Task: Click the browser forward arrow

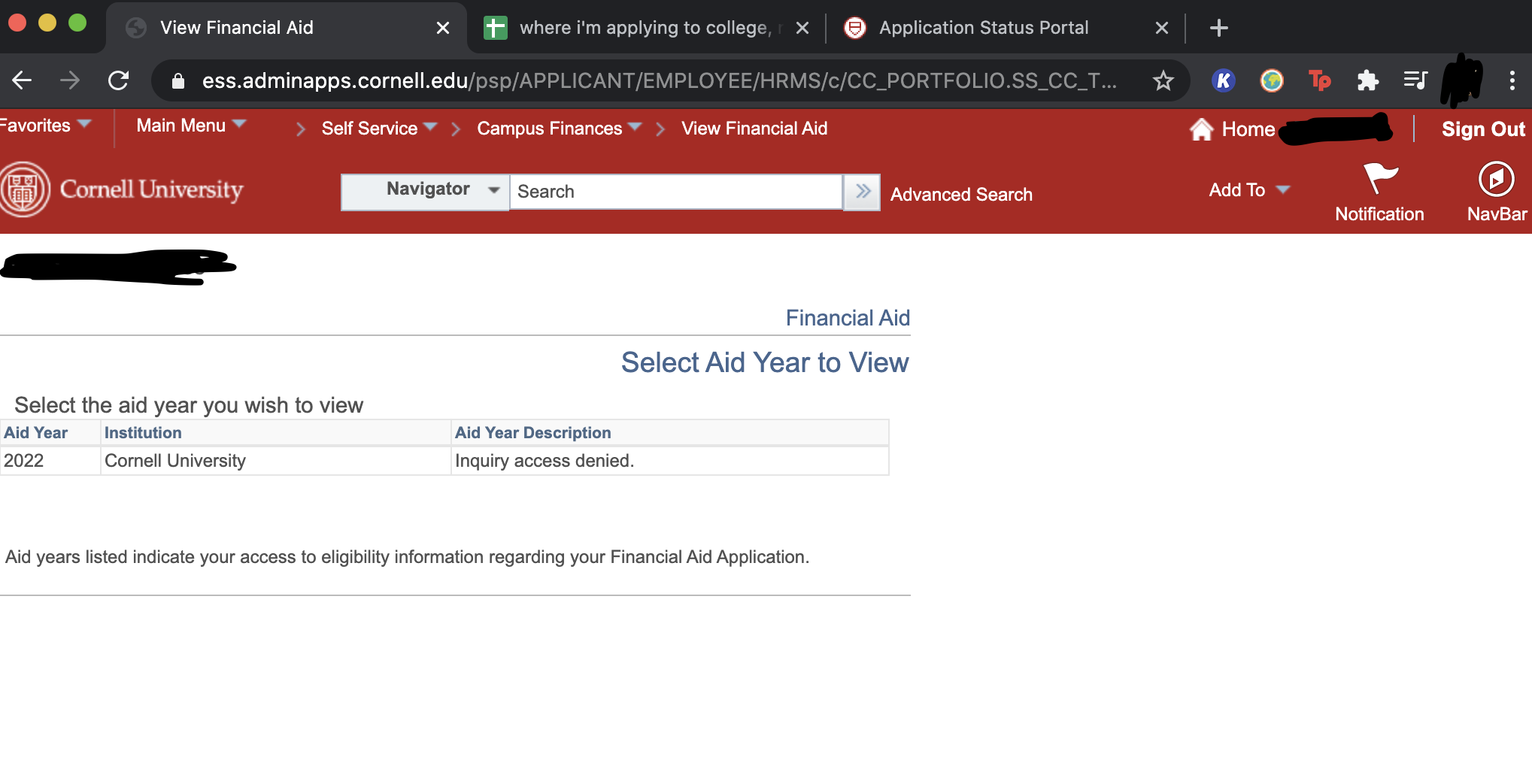Action: [69, 80]
